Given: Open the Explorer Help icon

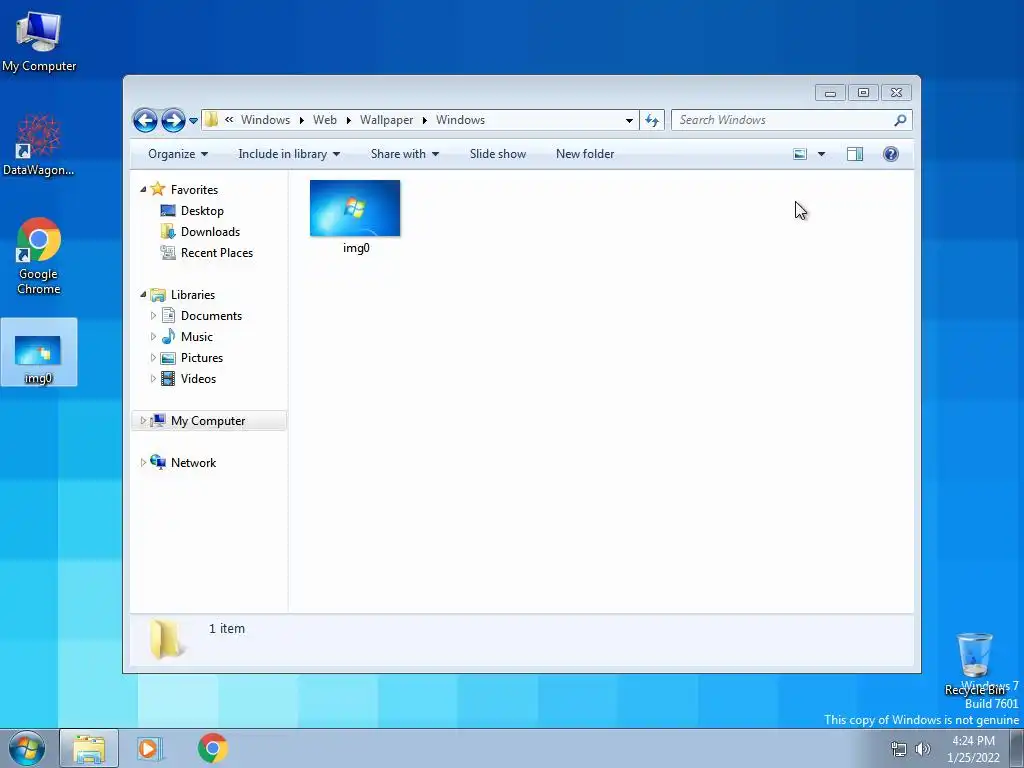Looking at the screenshot, I should [890, 154].
